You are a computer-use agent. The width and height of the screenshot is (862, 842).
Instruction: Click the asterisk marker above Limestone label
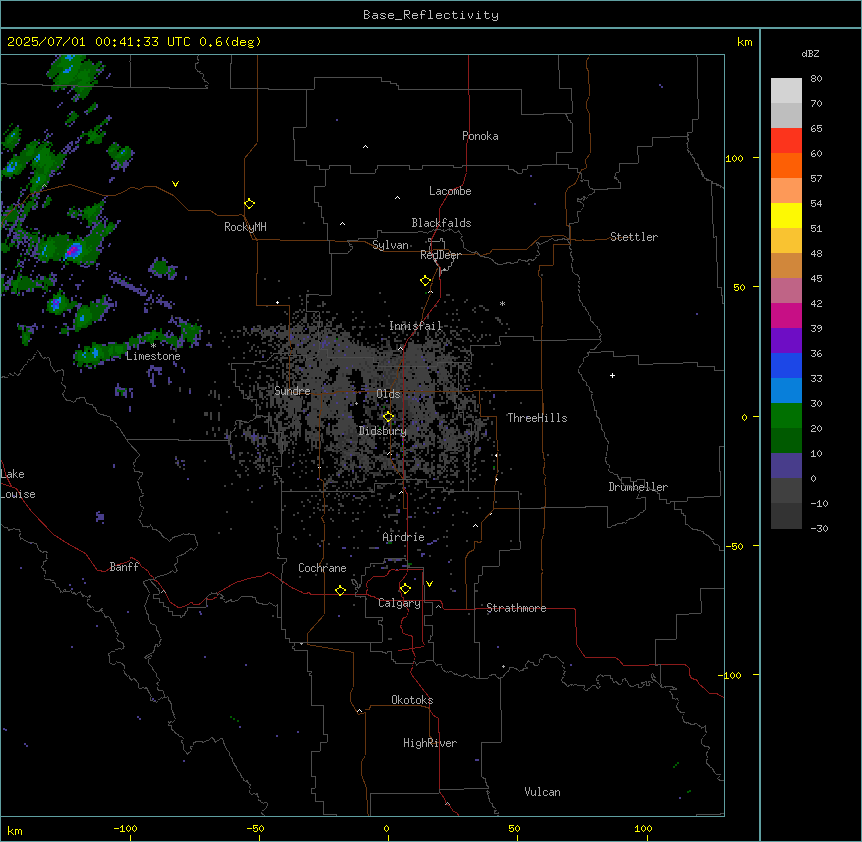pyautogui.click(x=153, y=346)
